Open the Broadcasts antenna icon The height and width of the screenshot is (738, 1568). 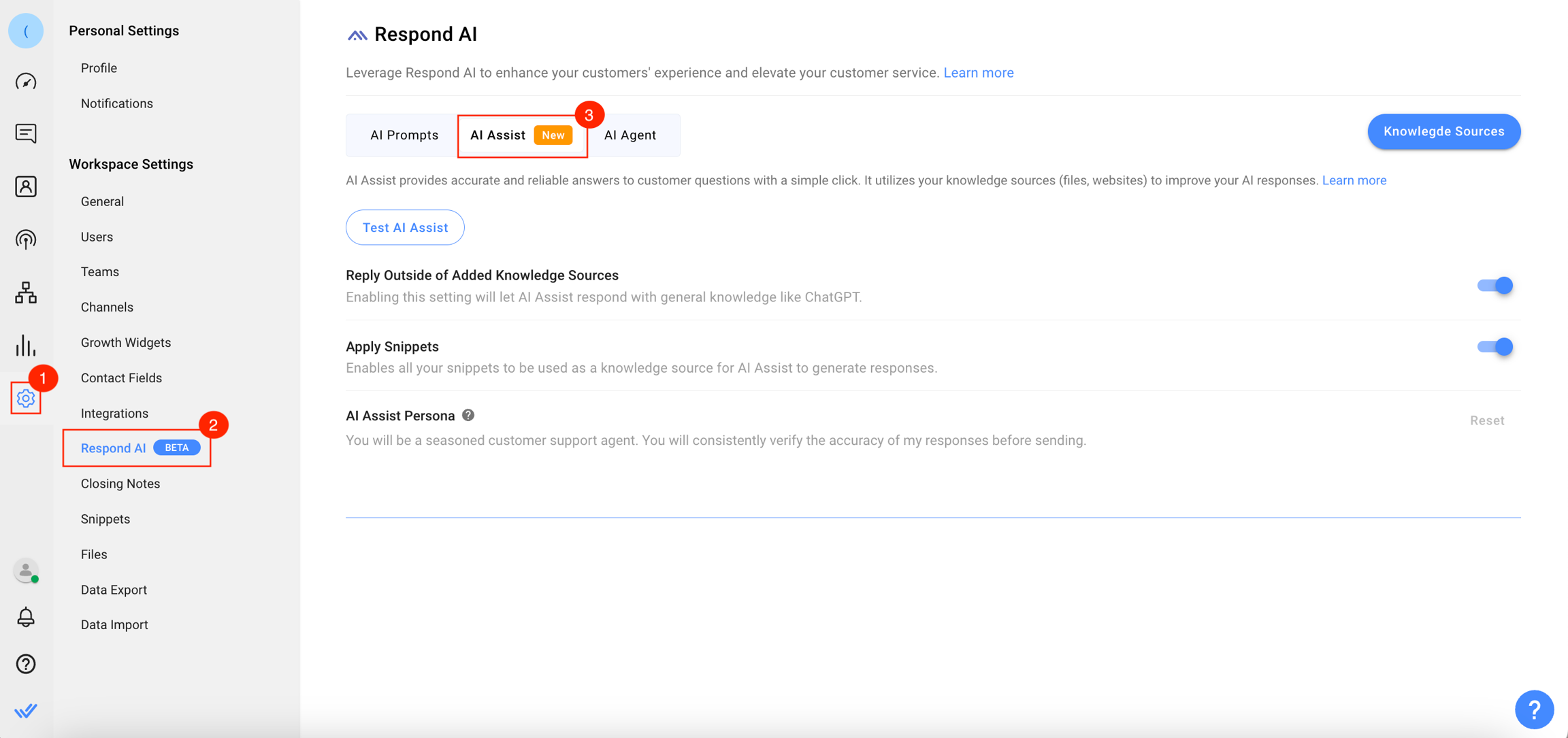pyautogui.click(x=26, y=239)
